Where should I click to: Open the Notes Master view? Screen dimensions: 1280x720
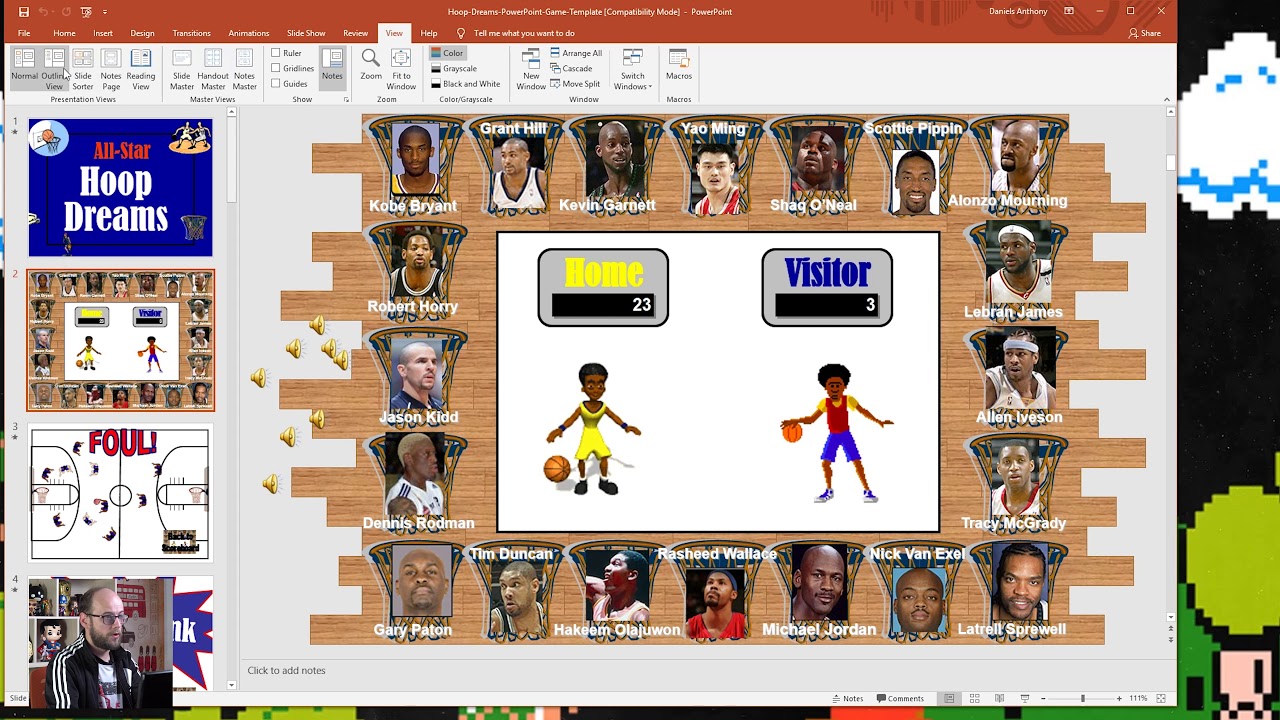click(245, 69)
